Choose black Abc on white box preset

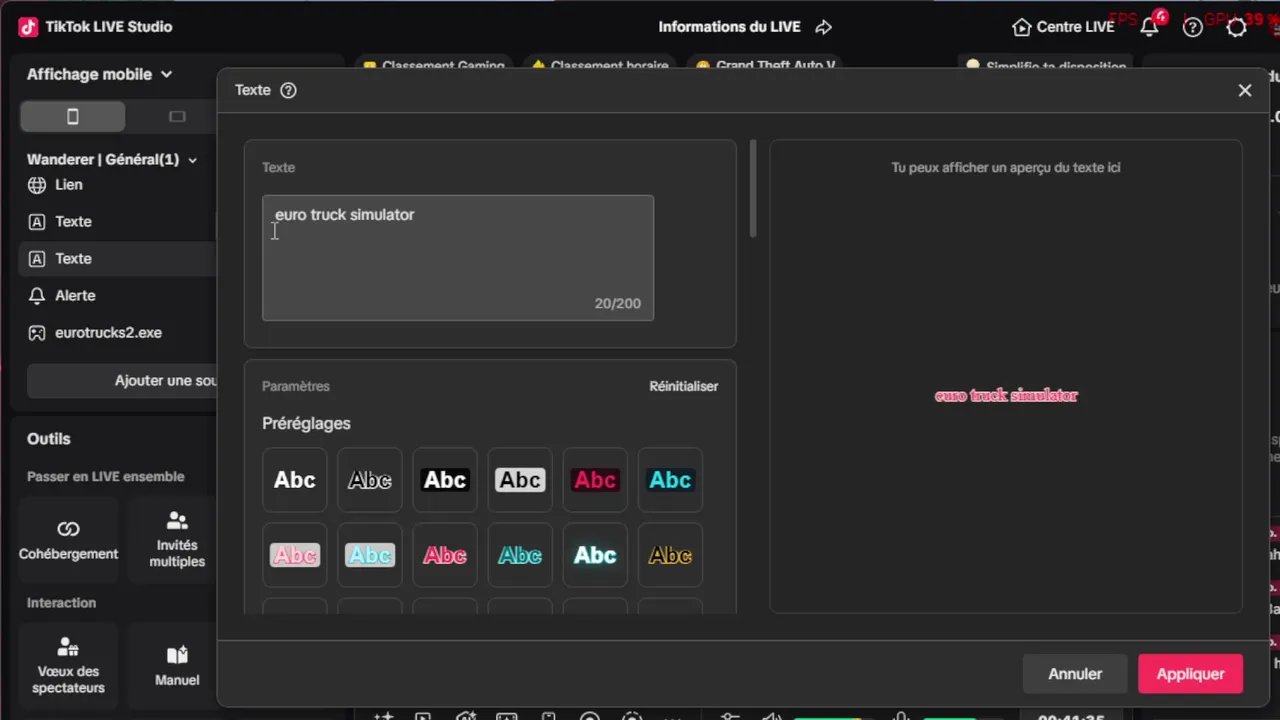tap(520, 480)
